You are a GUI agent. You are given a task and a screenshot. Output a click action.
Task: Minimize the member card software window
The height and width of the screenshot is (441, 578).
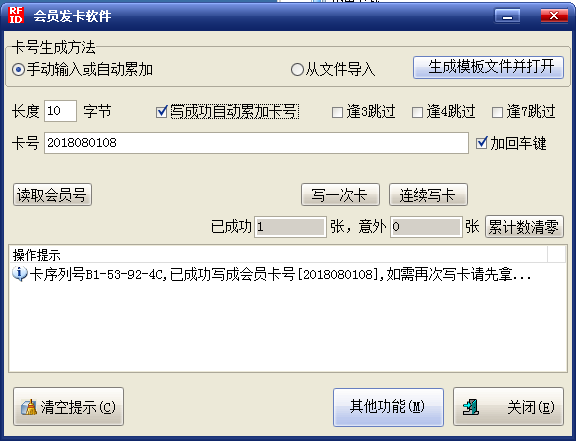[x=507, y=16]
